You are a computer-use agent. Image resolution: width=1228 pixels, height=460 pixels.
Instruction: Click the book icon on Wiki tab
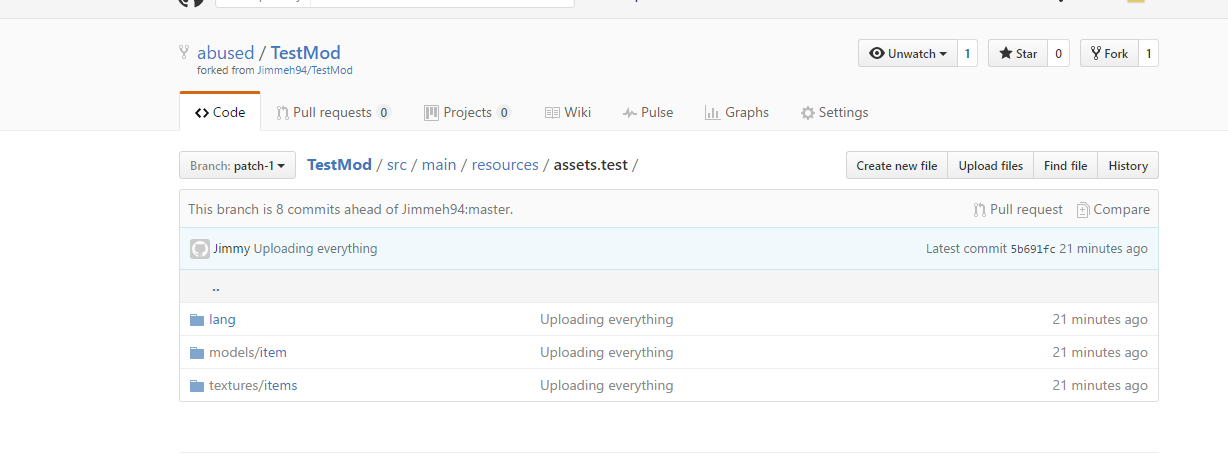552,113
